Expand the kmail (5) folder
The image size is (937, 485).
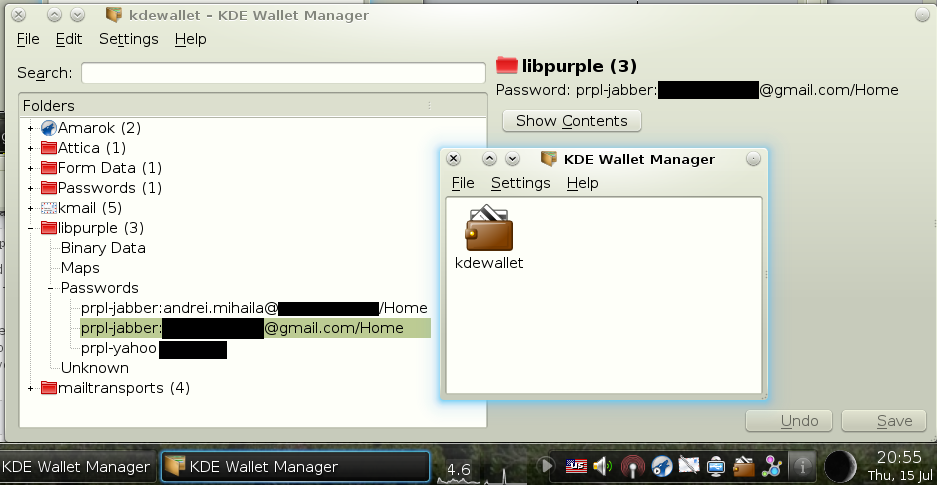[30, 208]
